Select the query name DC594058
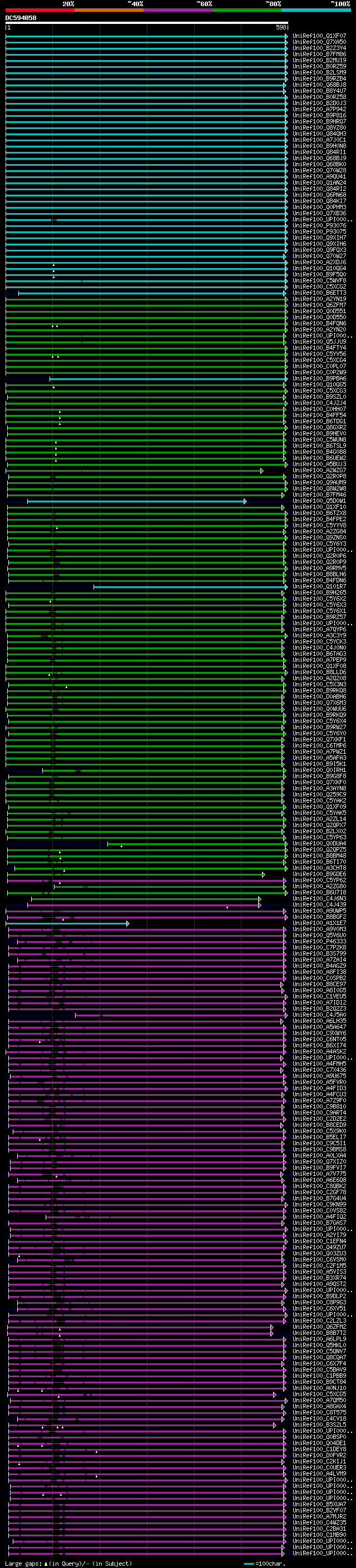This screenshot has height=1568, width=356. [x=21, y=18]
